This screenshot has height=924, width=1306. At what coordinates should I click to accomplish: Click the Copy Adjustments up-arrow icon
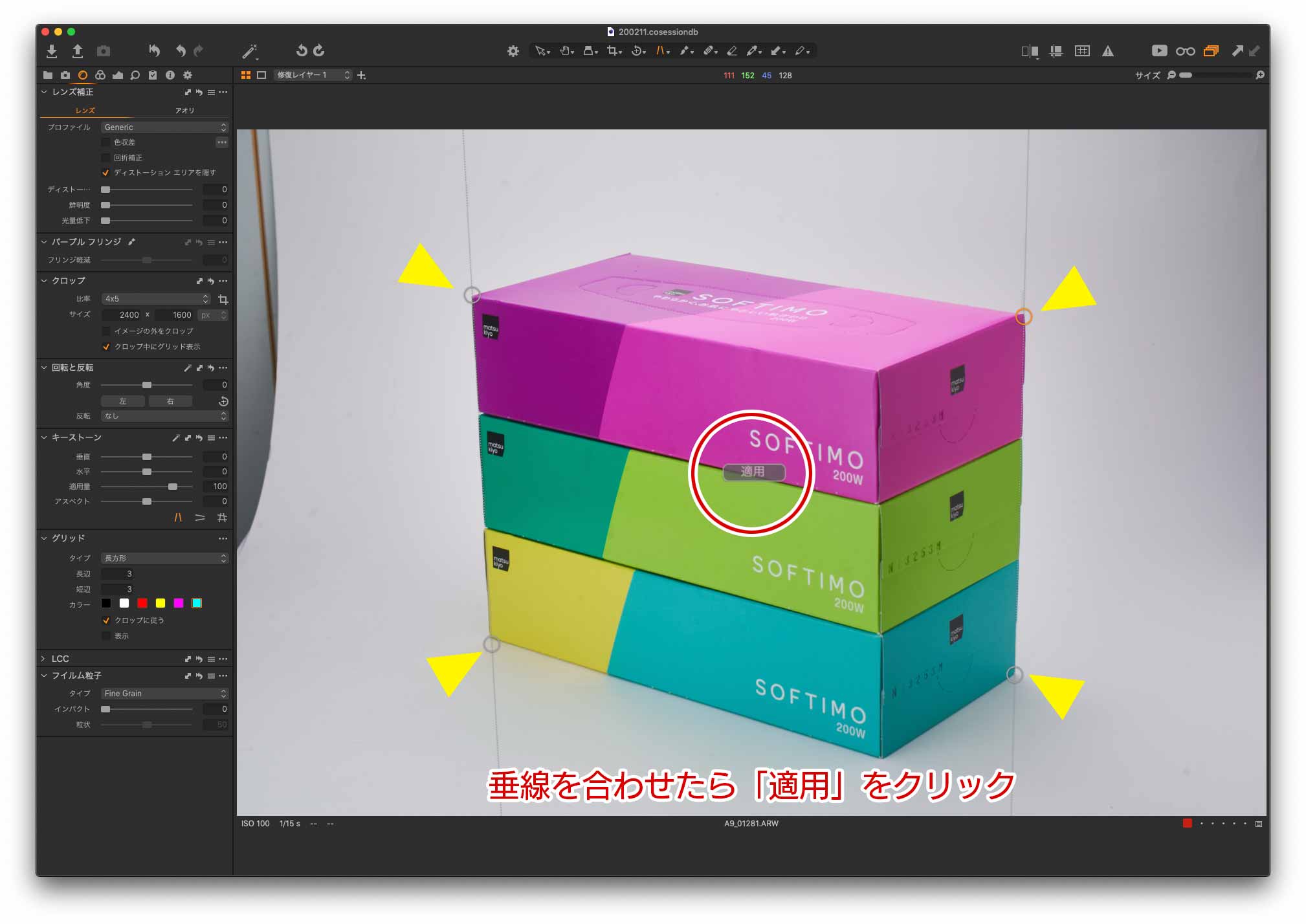click(1237, 50)
